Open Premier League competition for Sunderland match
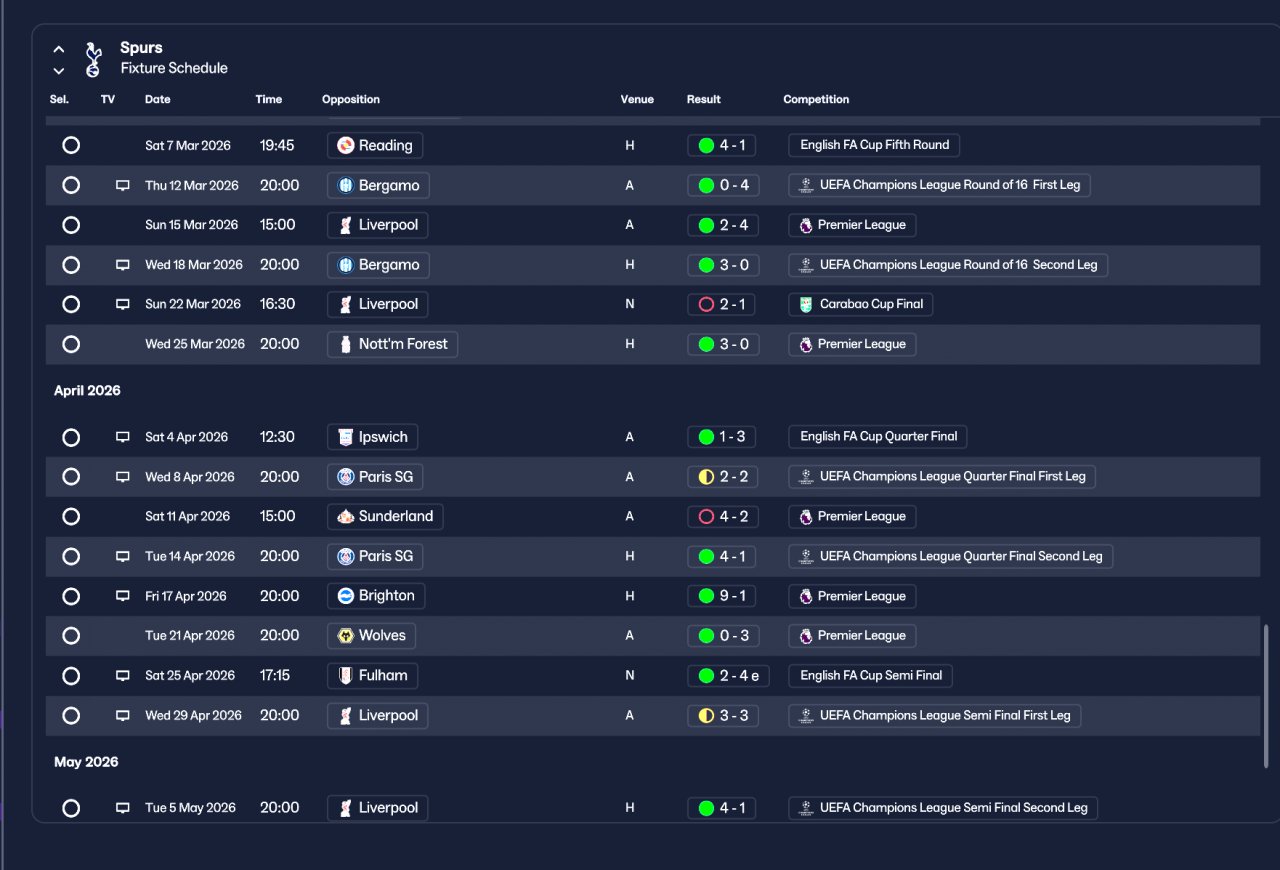1280x870 pixels. coord(852,517)
